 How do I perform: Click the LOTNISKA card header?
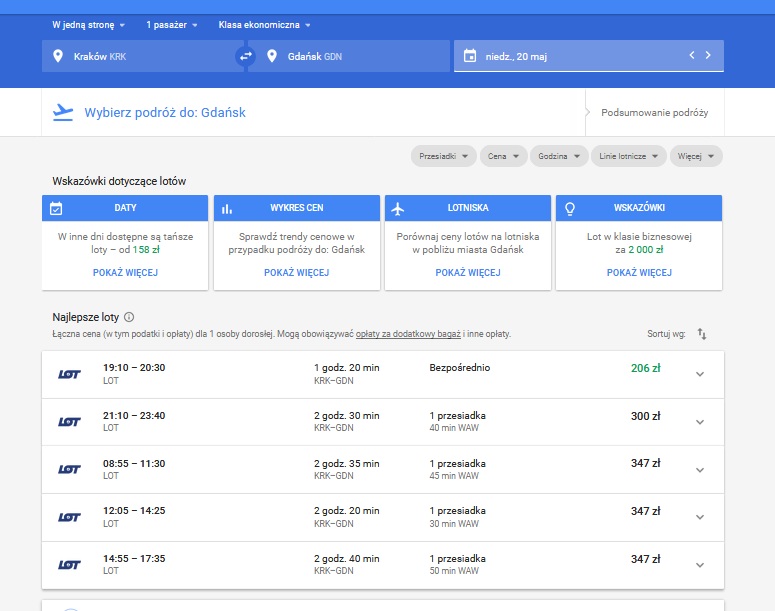point(468,208)
